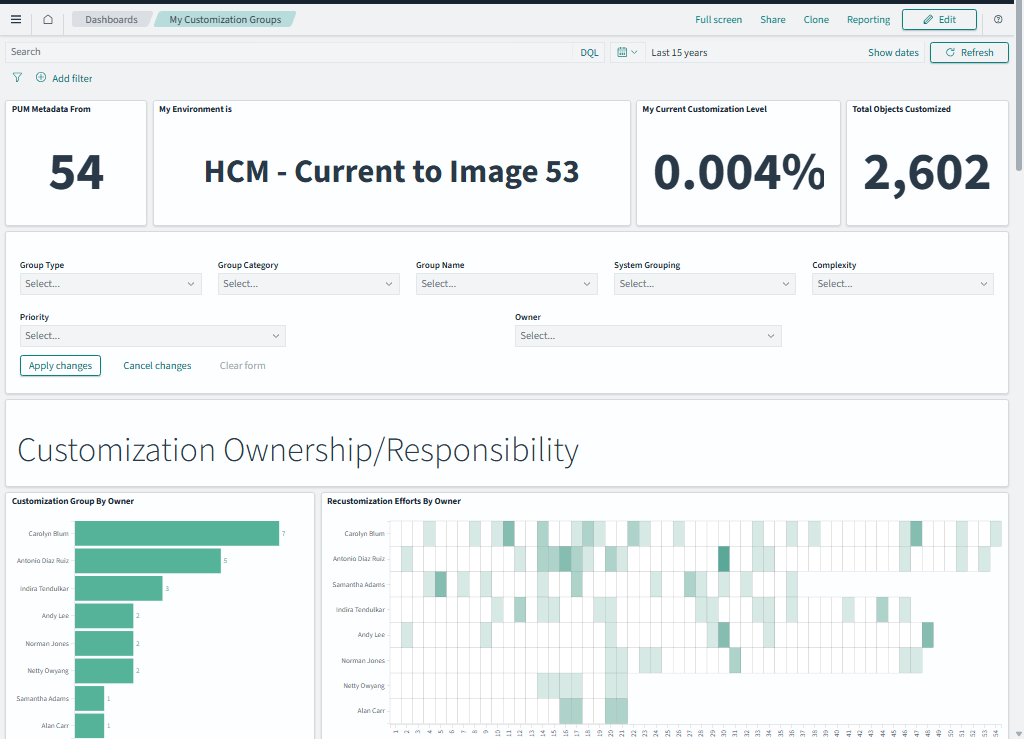1024x739 pixels.
Task: Click Recustomization Efforts By Owner panel title
Action: (394, 501)
